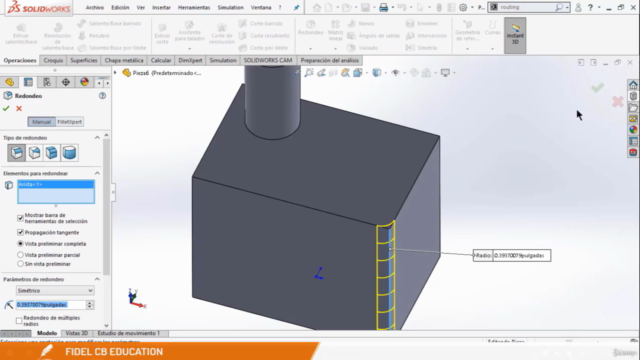This screenshot has width=640, height=360.
Task: Open the Redondeo ribbon dropdown arrow
Action: click(311, 49)
